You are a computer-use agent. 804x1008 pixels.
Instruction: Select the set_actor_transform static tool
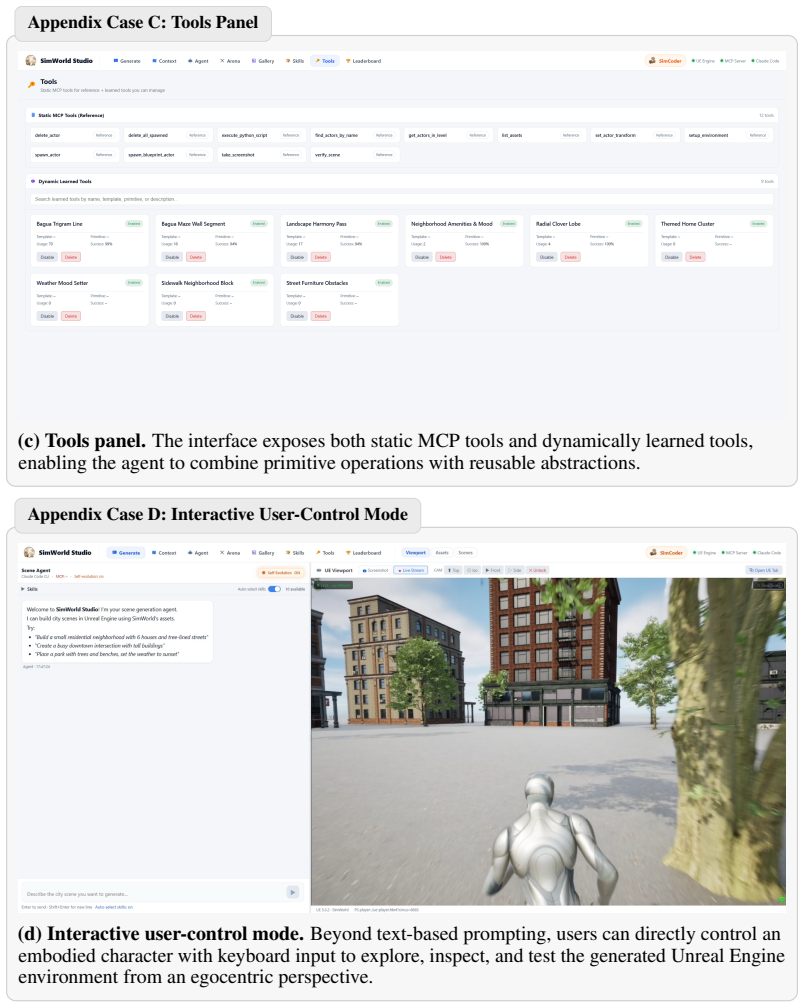coord(634,136)
